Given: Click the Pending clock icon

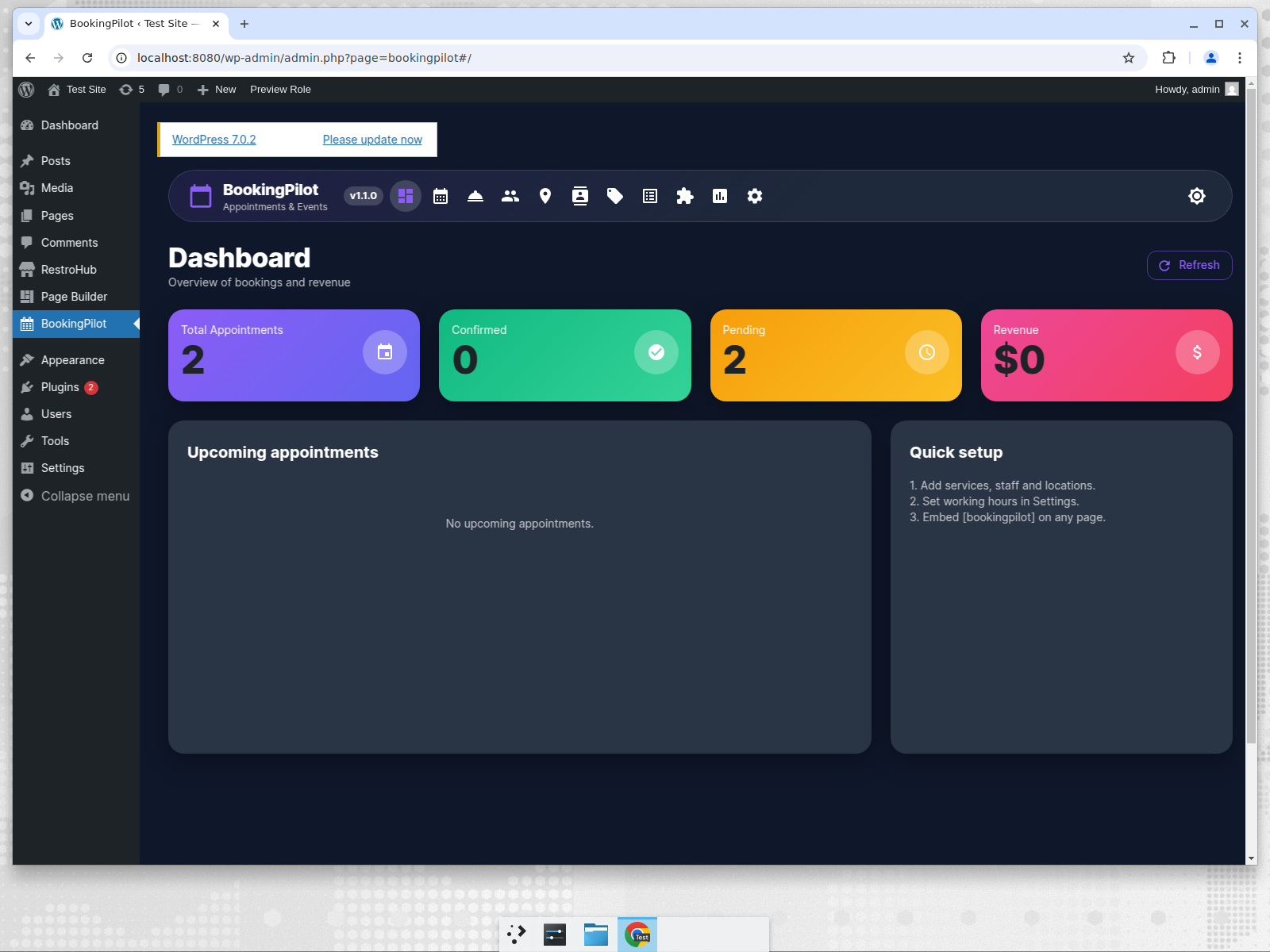Looking at the screenshot, I should (927, 352).
